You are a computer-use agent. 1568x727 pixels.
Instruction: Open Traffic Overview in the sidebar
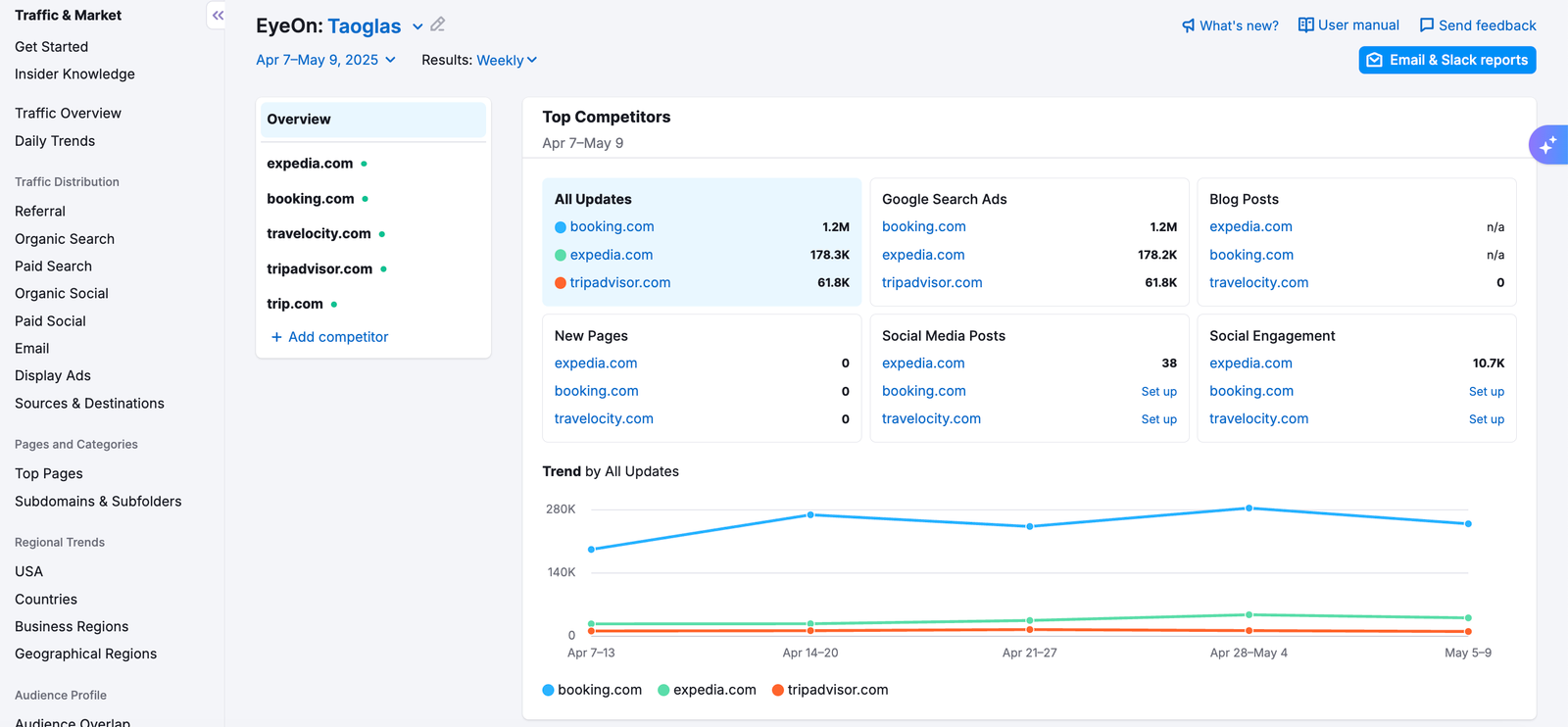click(68, 114)
